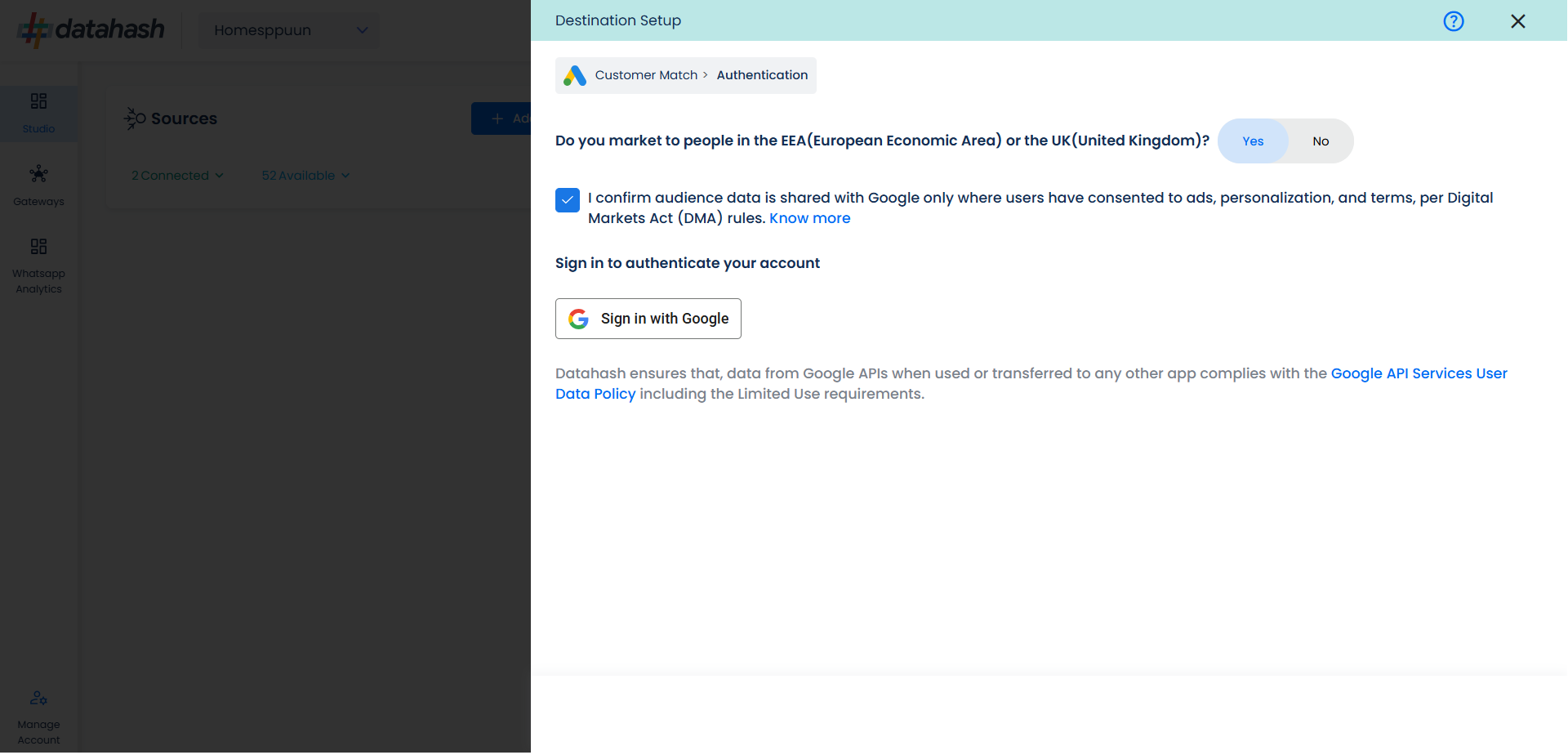Click the Sources heading icon

pyautogui.click(x=135, y=118)
